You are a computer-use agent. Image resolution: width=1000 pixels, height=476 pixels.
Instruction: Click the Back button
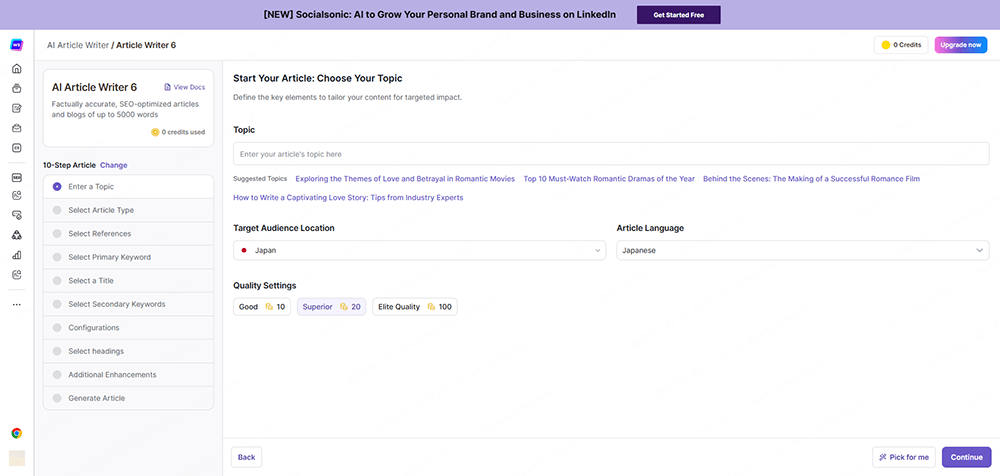tap(246, 457)
